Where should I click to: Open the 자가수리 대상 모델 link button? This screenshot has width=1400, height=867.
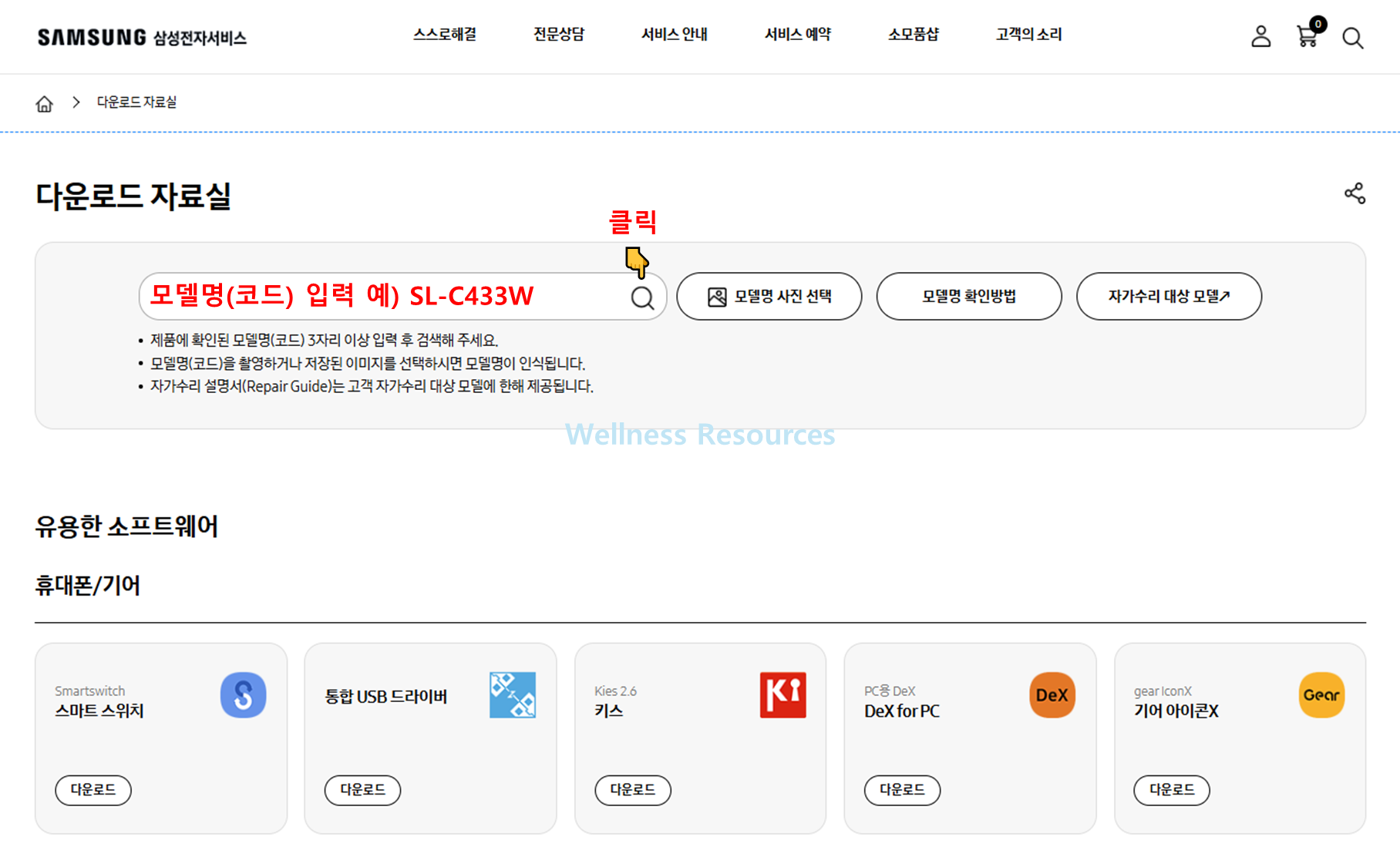coord(1169,296)
